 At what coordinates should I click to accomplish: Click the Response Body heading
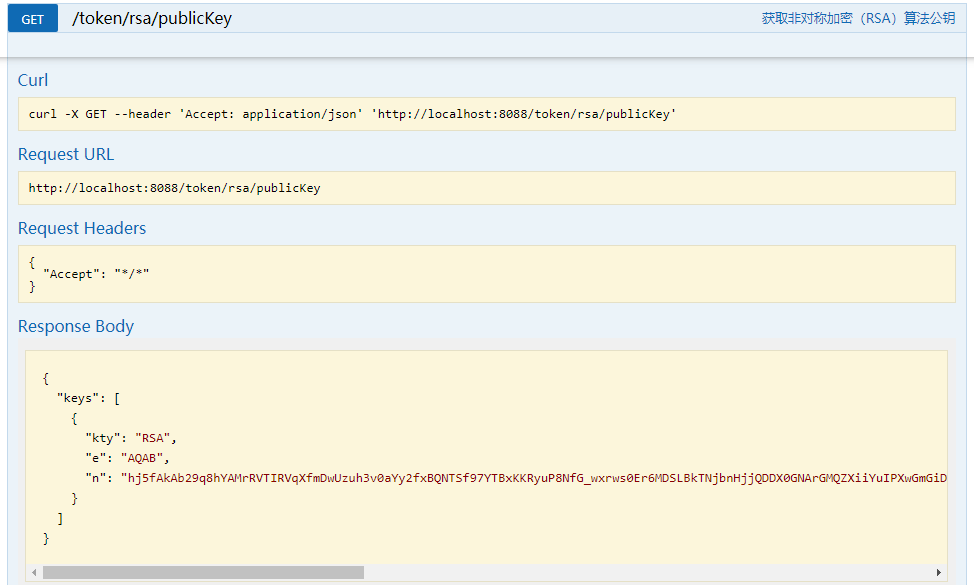[x=76, y=326]
